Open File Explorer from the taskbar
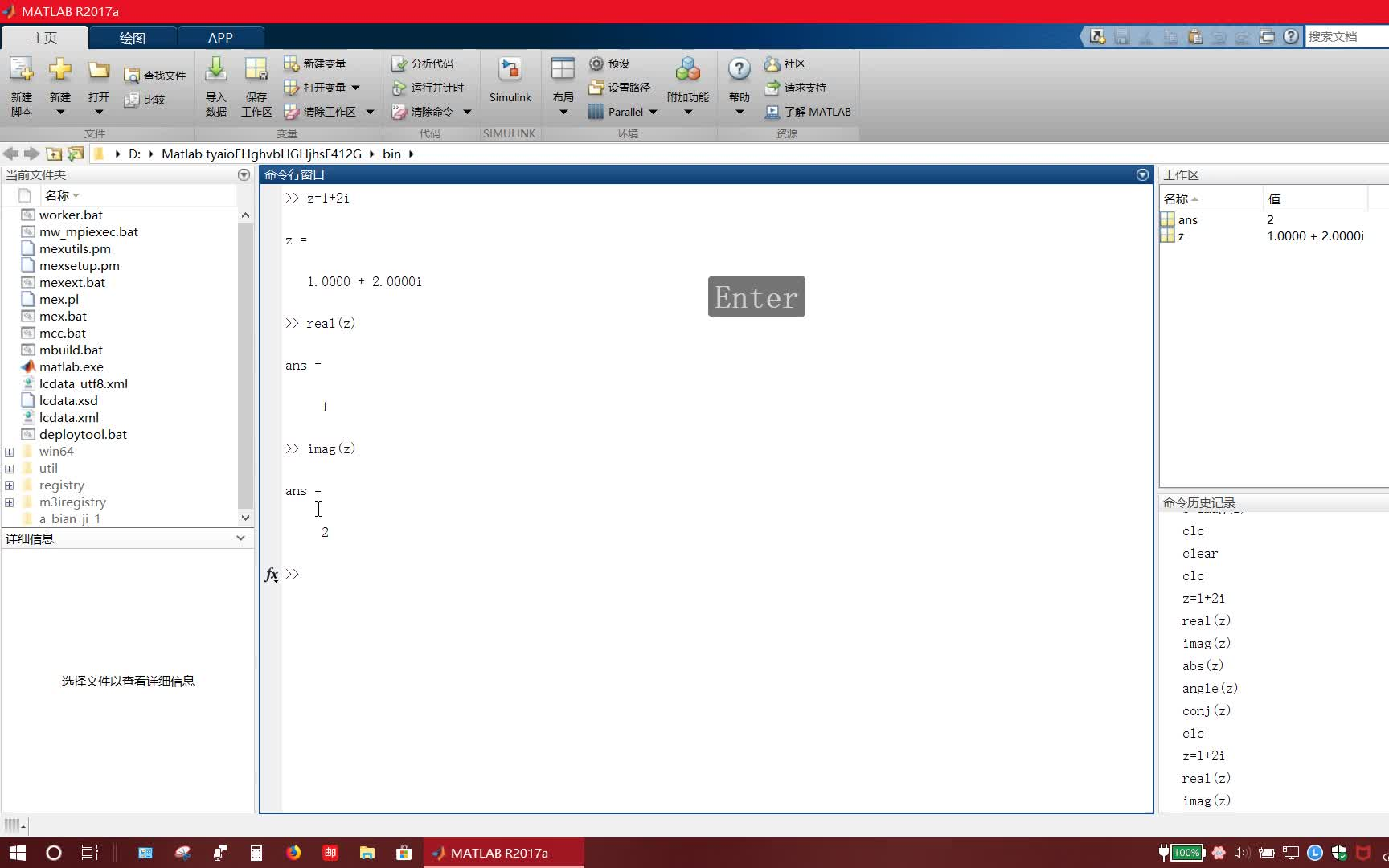1389x868 pixels. (367, 853)
